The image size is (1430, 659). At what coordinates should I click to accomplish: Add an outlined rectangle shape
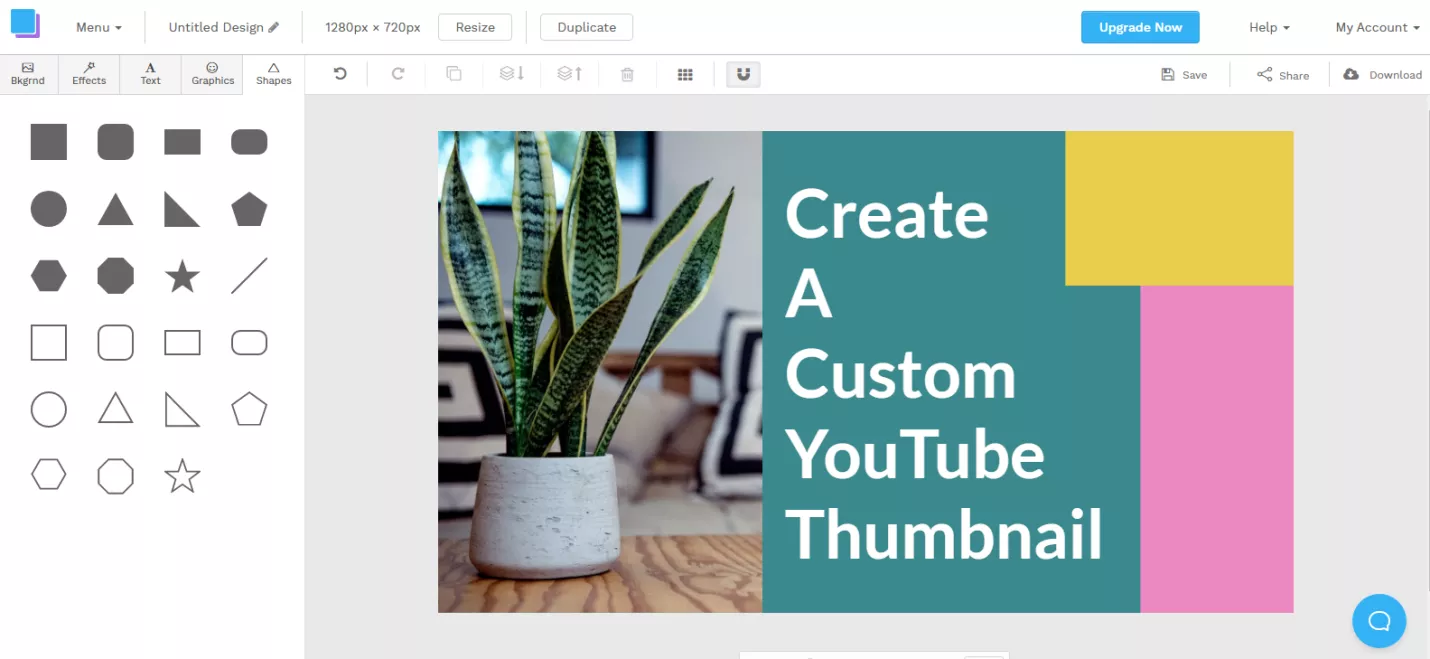click(x=182, y=342)
